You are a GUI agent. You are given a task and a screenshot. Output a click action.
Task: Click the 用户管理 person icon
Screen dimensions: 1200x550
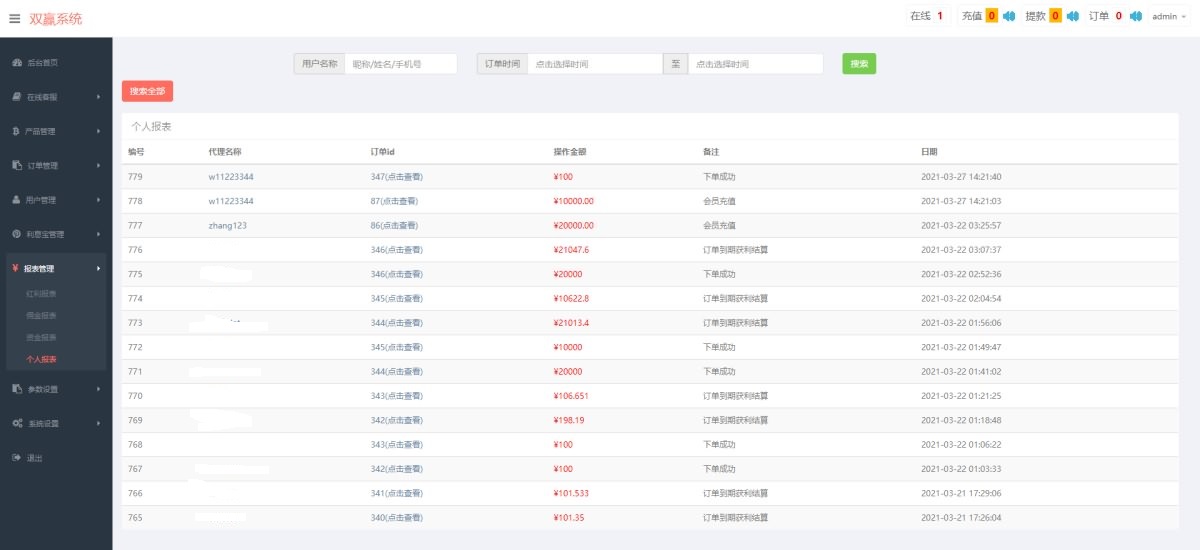tap(16, 200)
